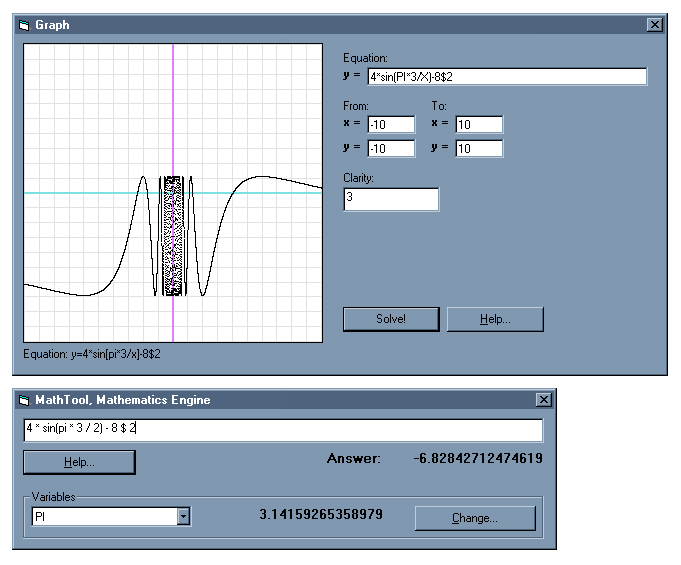Click the Graph window title icon
The height and width of the screenshot is (565, 681).
click(24, 25)
